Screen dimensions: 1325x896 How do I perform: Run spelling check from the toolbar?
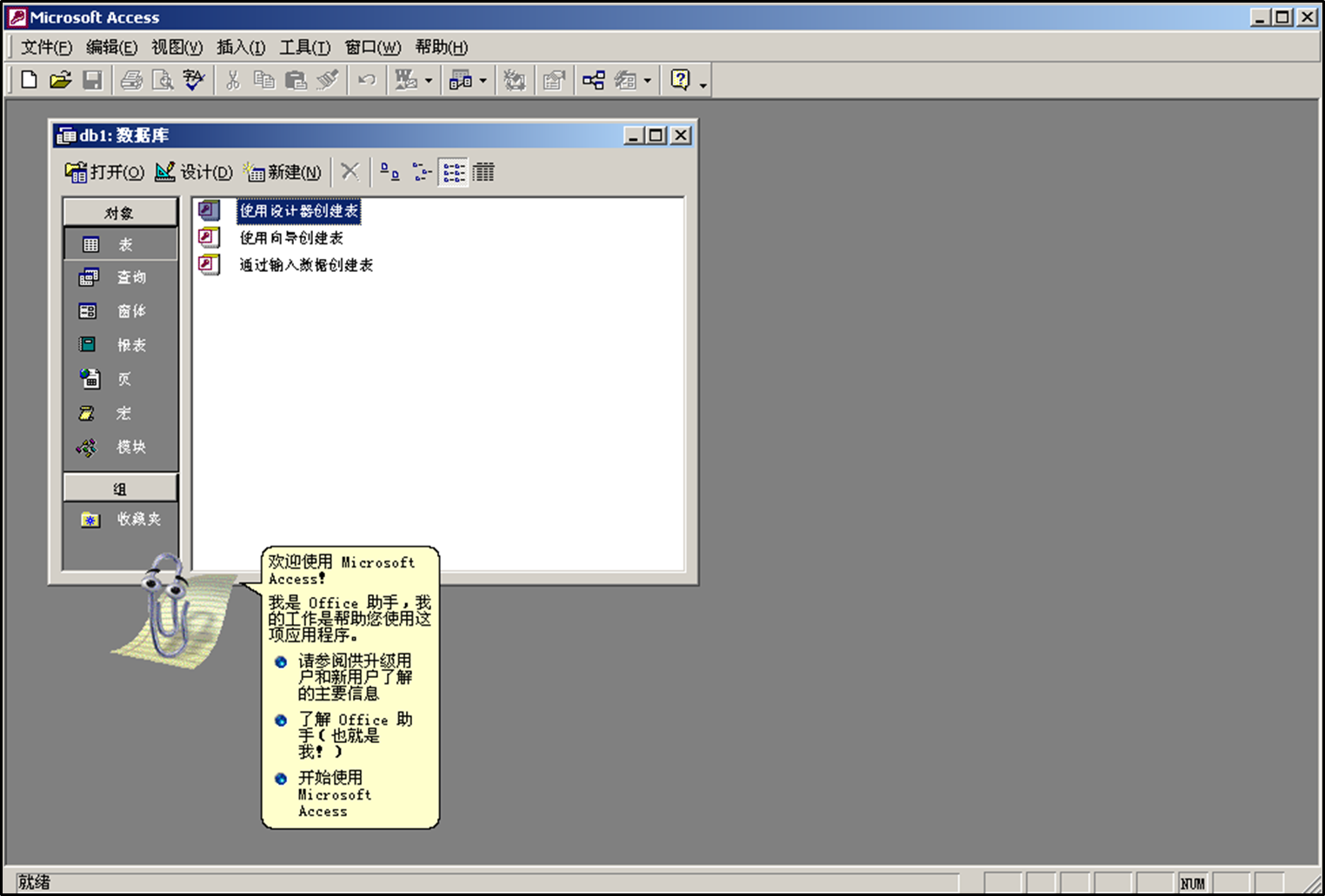194,79
